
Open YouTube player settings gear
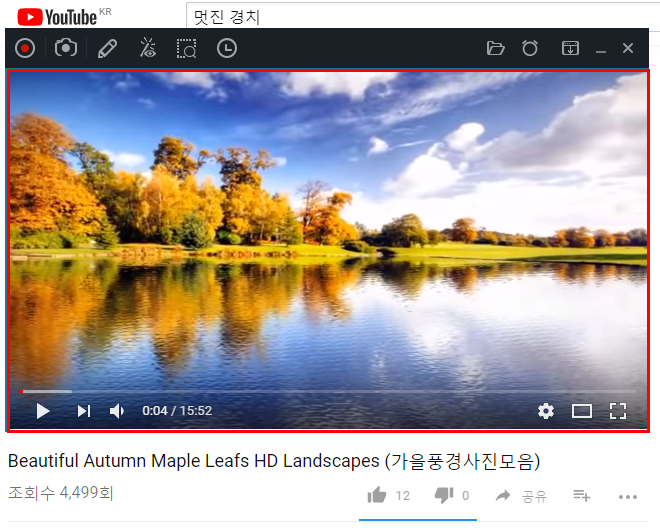pos(546,411)
